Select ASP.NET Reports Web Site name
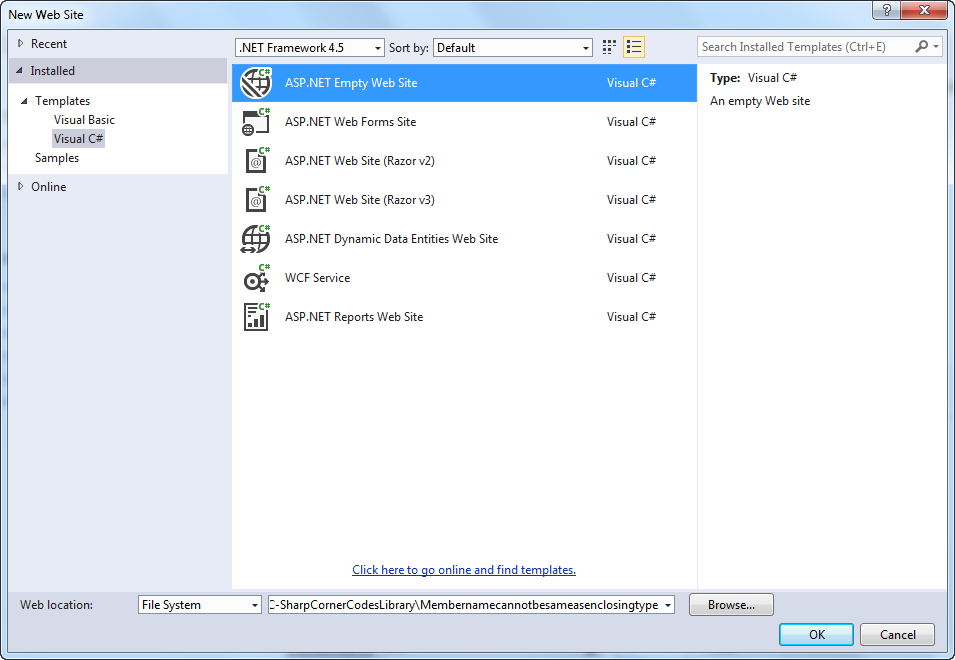The width and height of the screenshot is (955, 660). click(354, 317)
